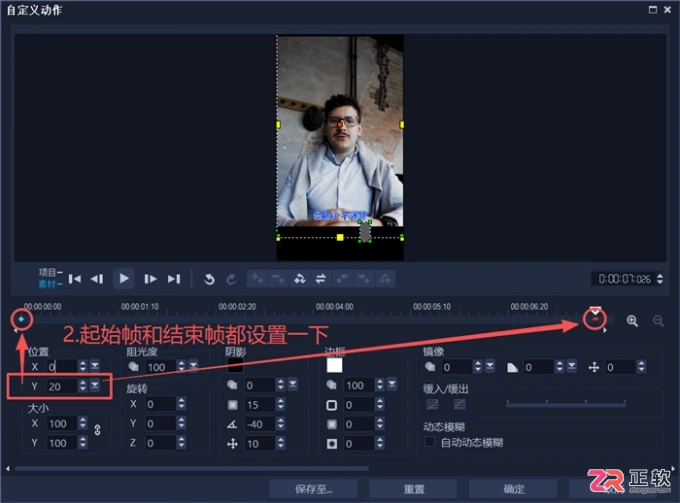680x503 pixels.
Task: Enable the 自动动态模糊 checkbox
Action: (429, 442)
